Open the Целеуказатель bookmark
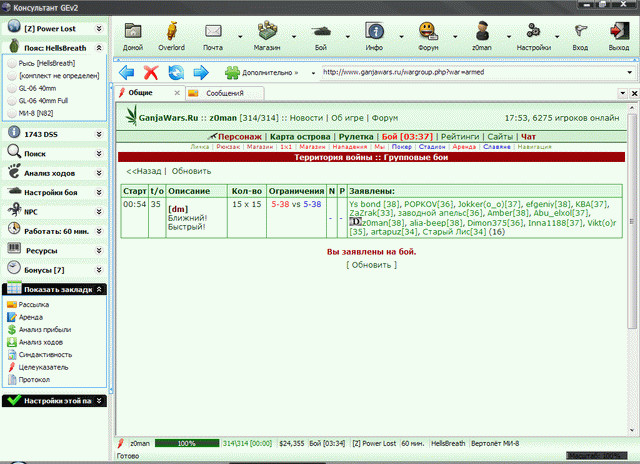Screen dimensions: 640x464 (x=43, y=367)
